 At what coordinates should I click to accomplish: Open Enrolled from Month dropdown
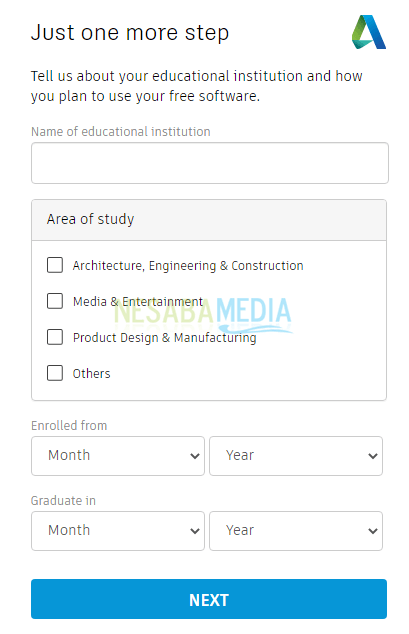(118, 456)
